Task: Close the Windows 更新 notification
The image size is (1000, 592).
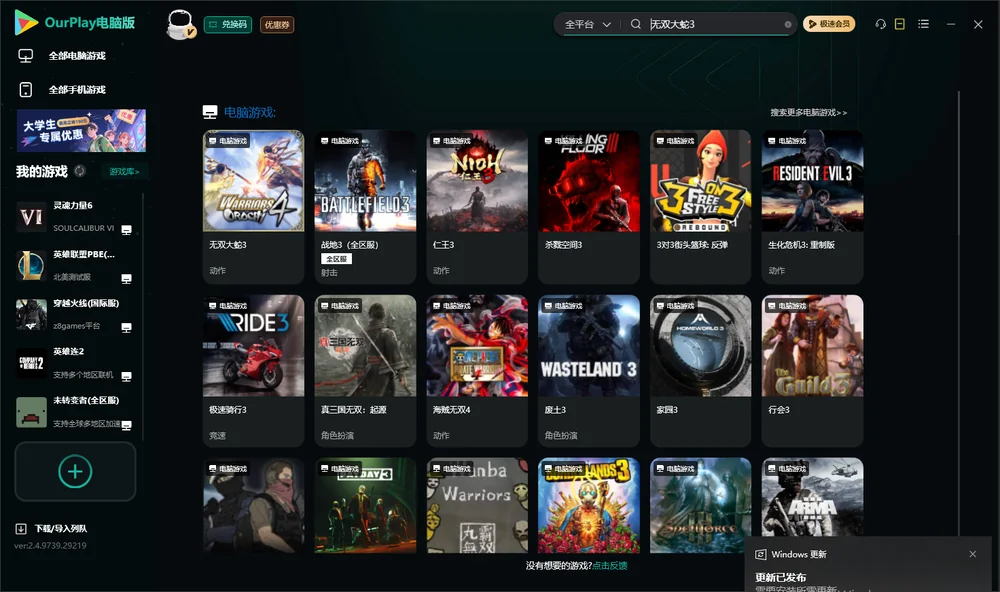Action: coord(973,554)
